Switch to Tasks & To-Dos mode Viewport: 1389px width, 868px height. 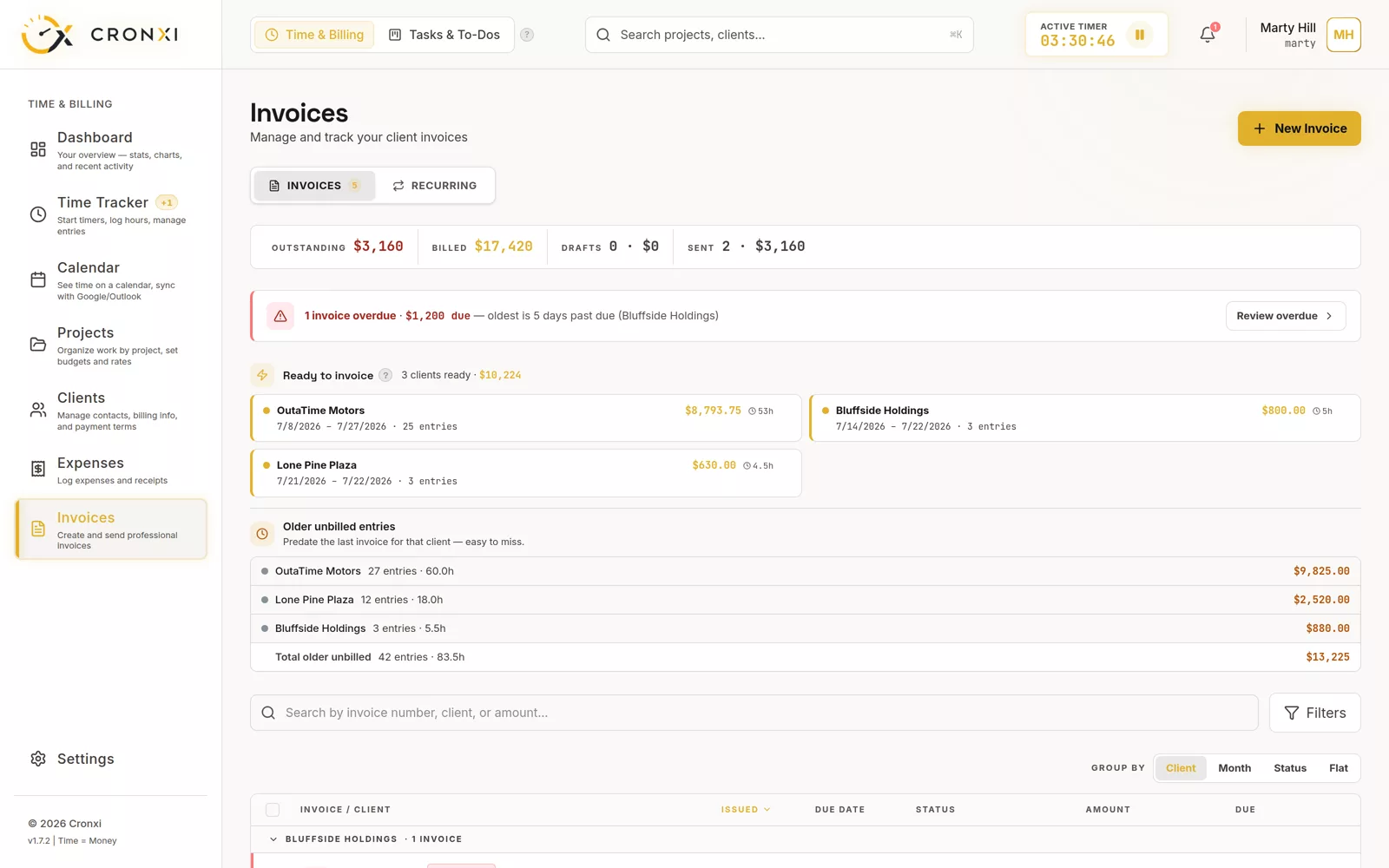pos(444,35)
